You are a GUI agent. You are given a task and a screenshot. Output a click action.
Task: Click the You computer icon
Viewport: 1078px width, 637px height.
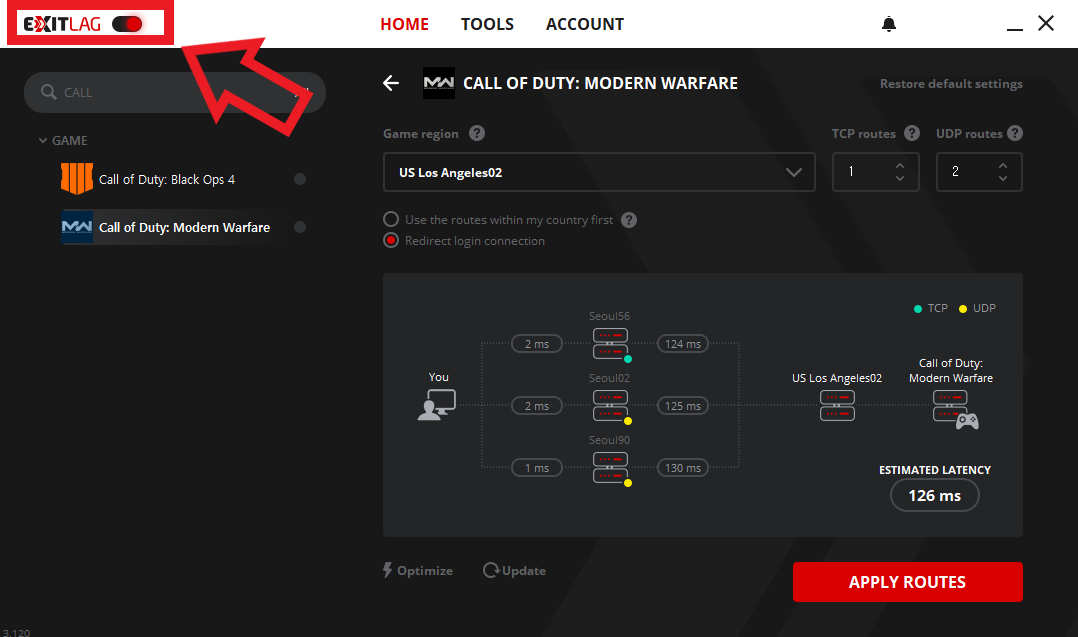point(437,405)
